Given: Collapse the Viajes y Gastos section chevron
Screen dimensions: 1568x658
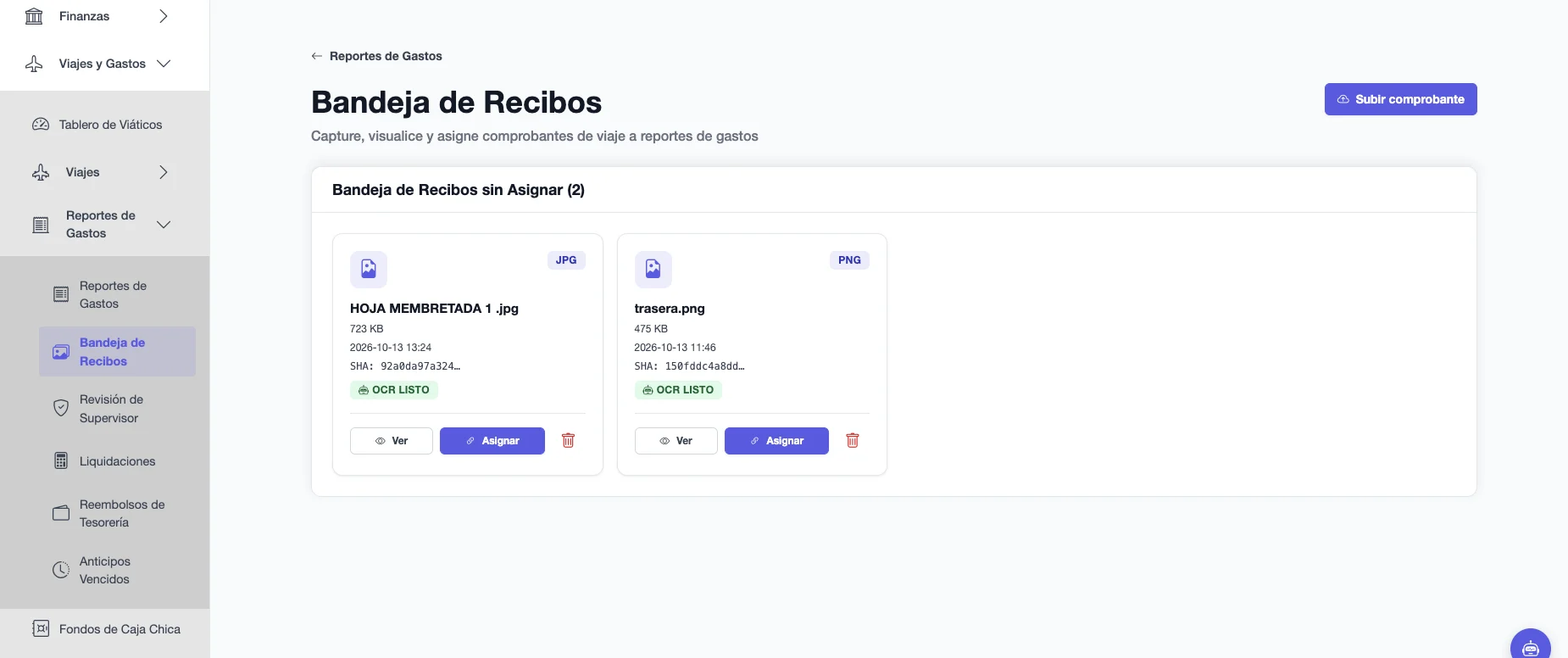Looking at the screenshot, I should point(164,64).
